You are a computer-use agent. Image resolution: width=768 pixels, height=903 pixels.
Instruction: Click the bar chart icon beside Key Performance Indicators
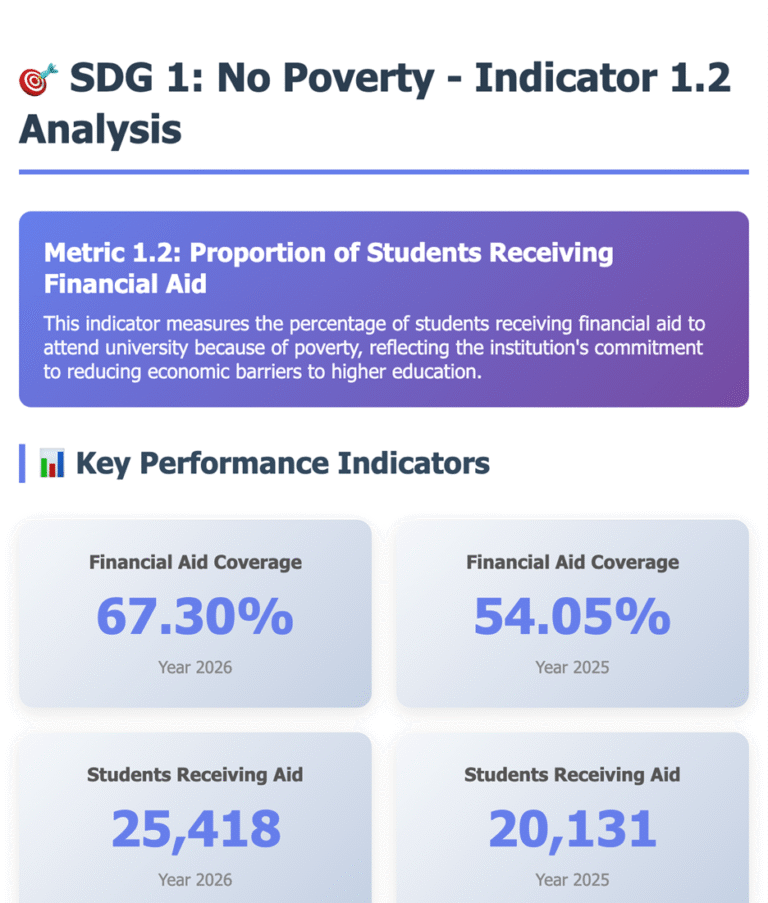coord(52,463)
